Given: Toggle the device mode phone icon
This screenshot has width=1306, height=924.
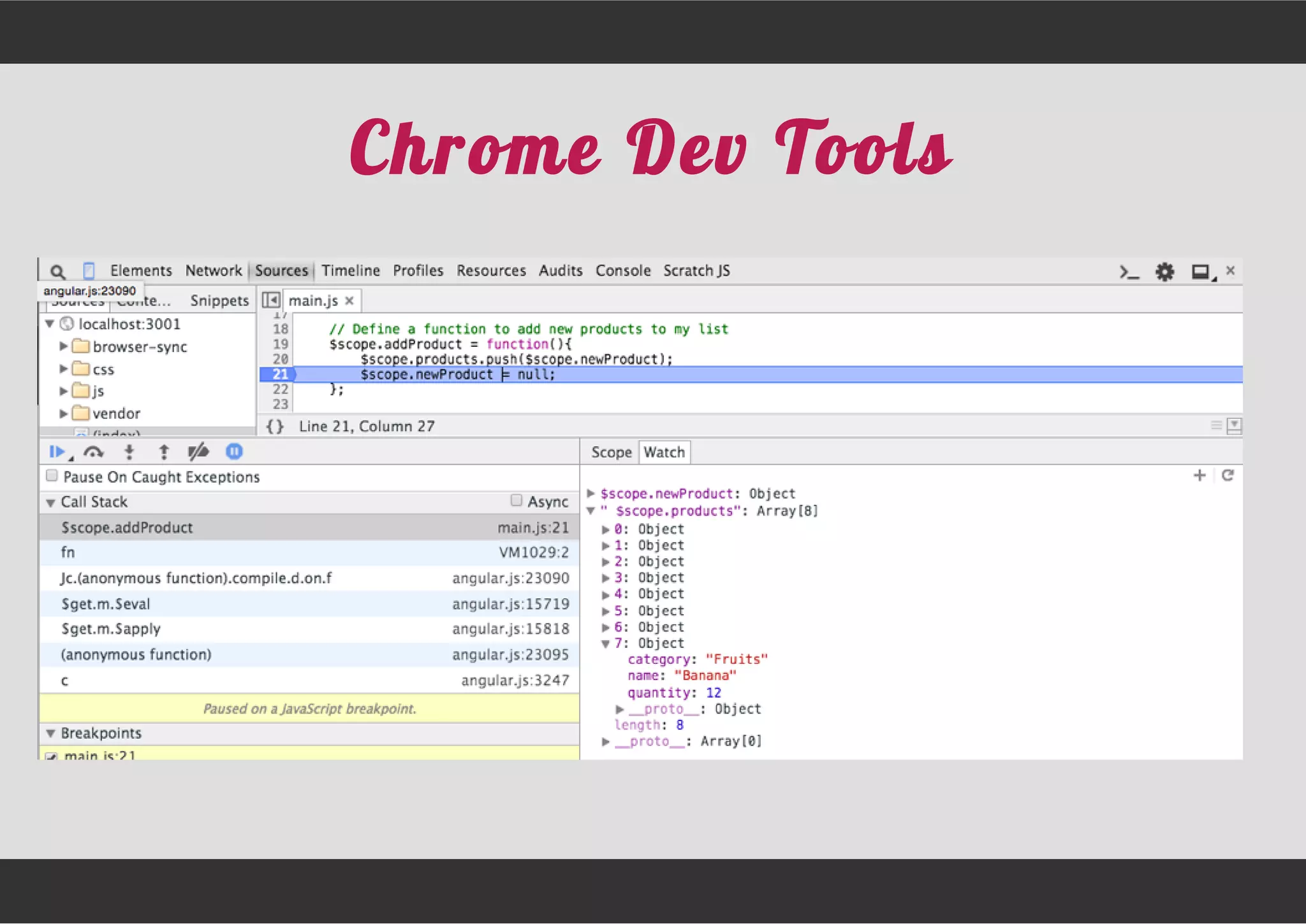Looking at the screenshot, I should [x=89, y=271].
